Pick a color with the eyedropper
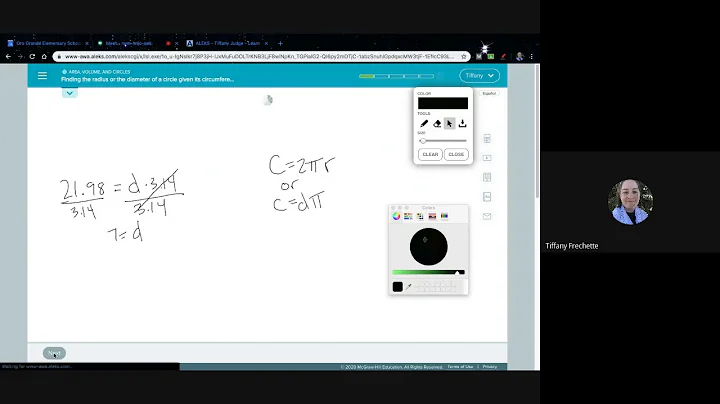 point(408,287)
